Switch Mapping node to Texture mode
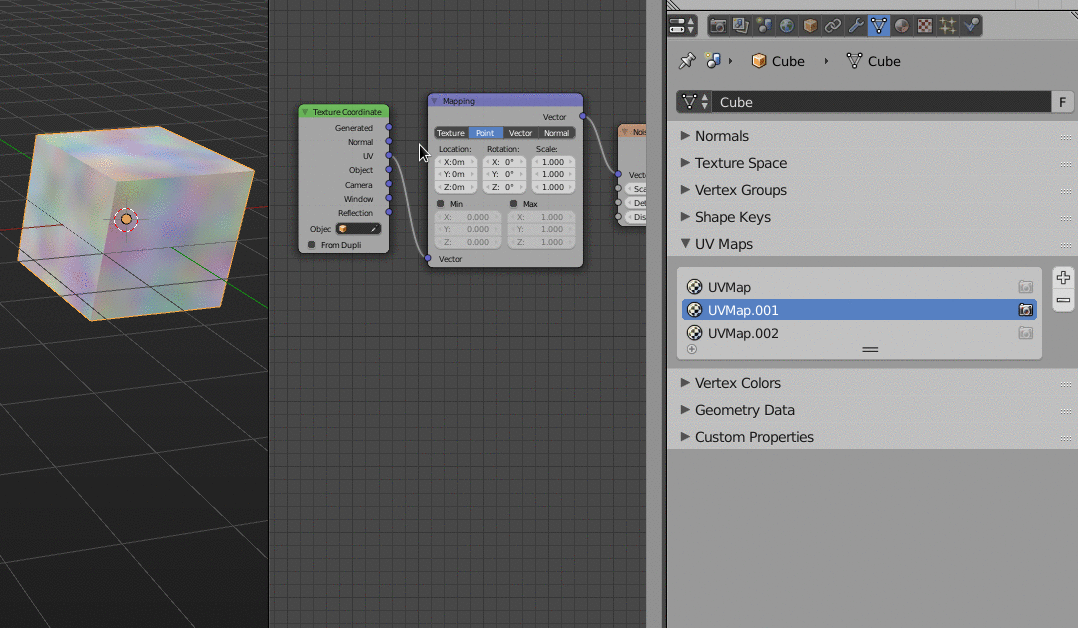 451,133
